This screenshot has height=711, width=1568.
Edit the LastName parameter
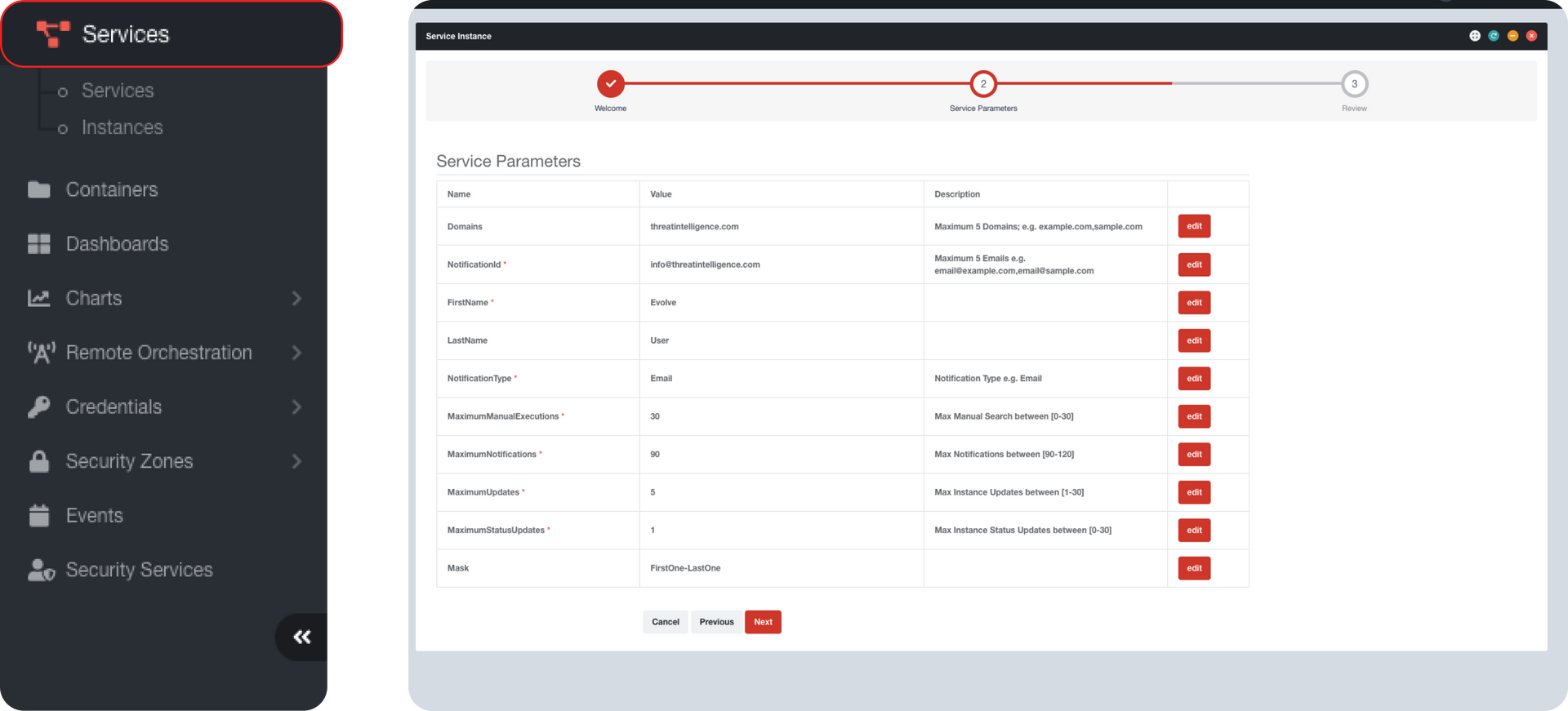[1194, 340]
